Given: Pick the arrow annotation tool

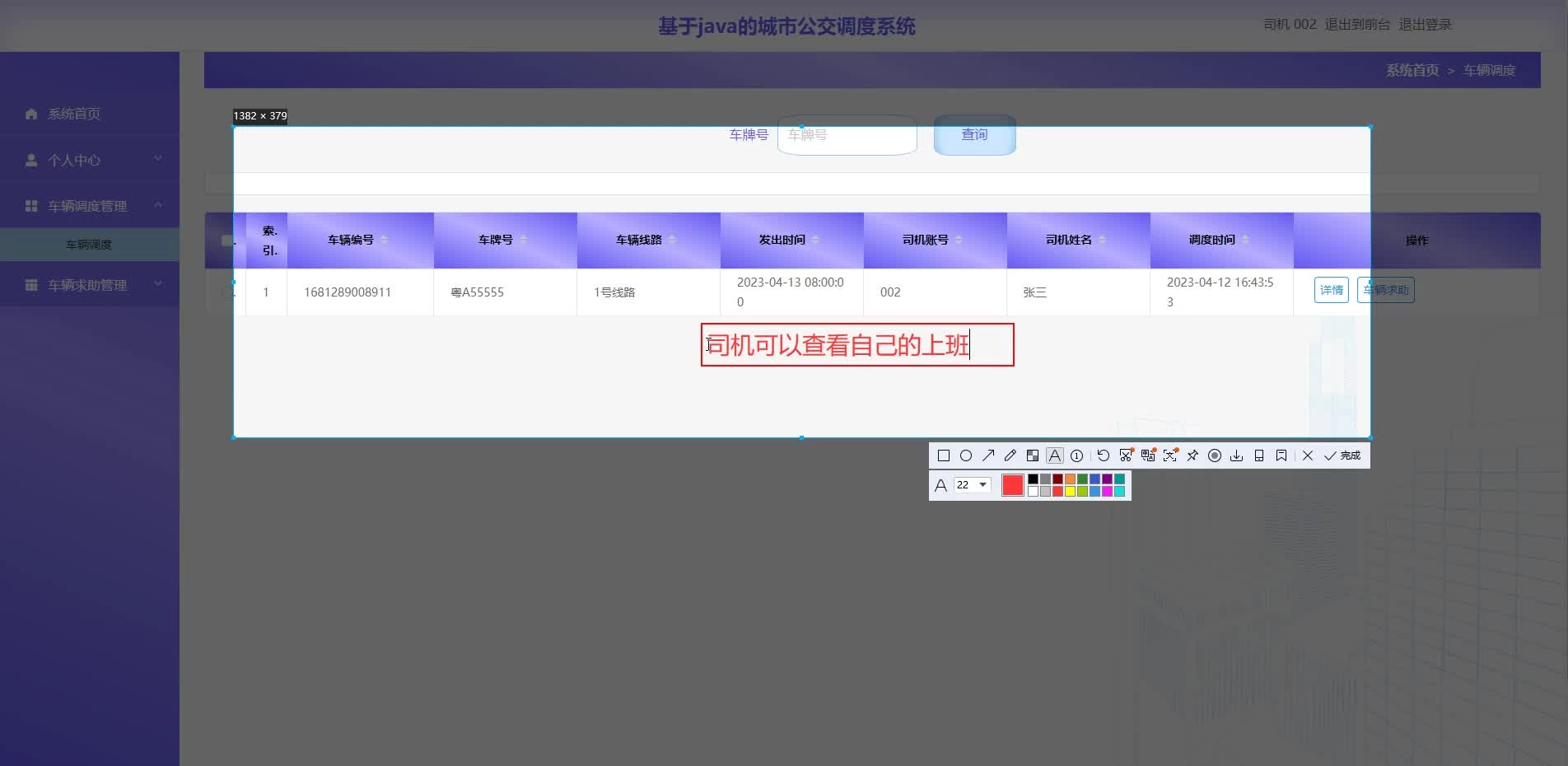Looking at the screenshot, I should (988, 455).
